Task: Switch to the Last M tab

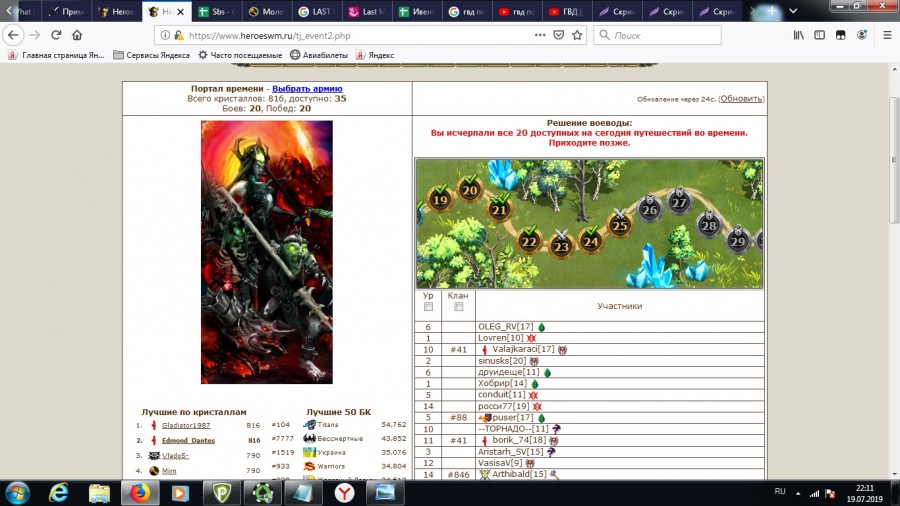Action: click(366, 11)
